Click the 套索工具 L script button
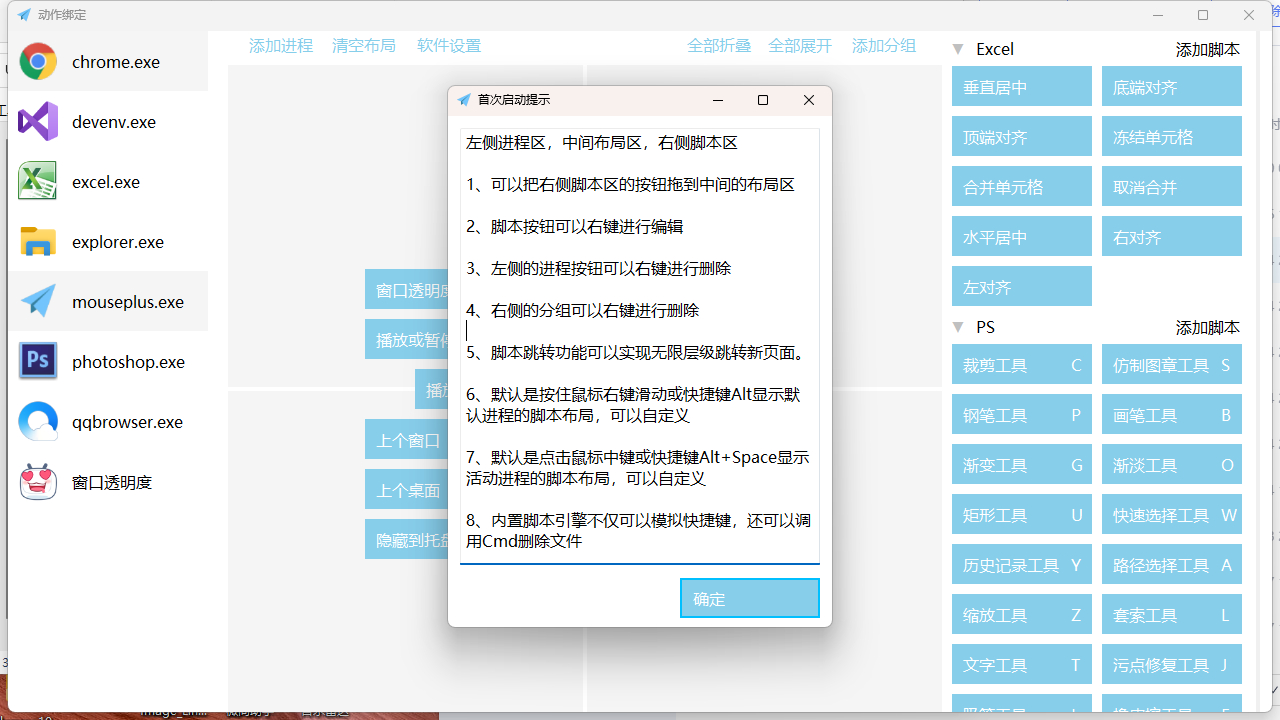The image size is (1280, 720). [x=1172, y=615]
